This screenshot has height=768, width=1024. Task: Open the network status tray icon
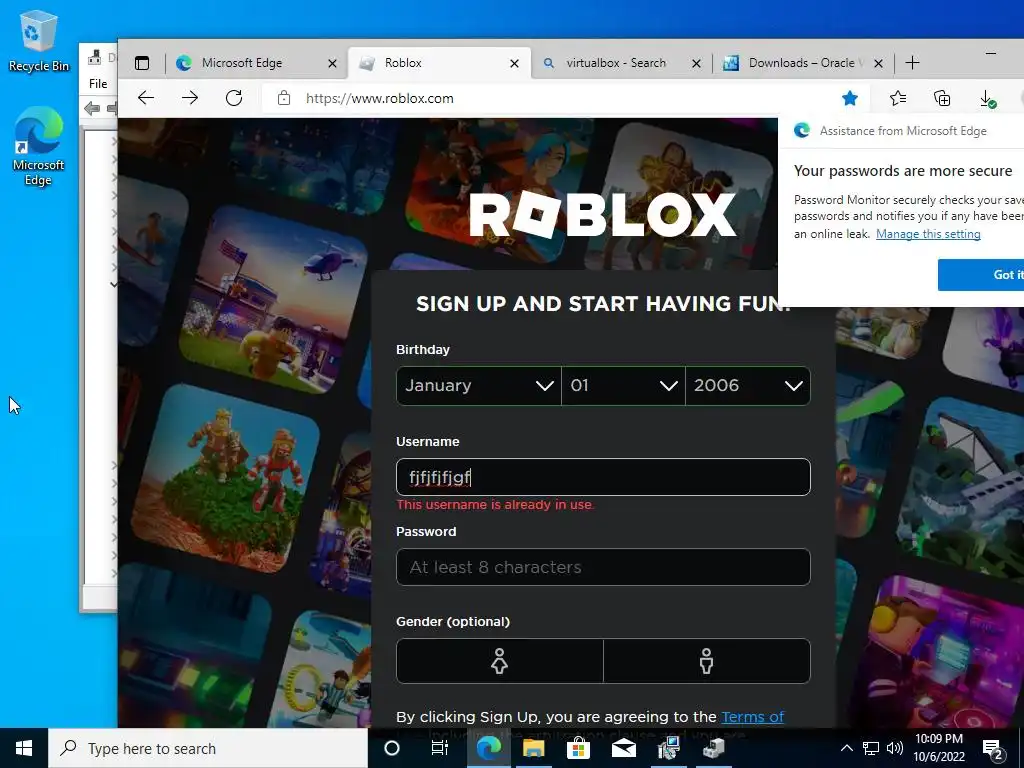pos(871,748)
